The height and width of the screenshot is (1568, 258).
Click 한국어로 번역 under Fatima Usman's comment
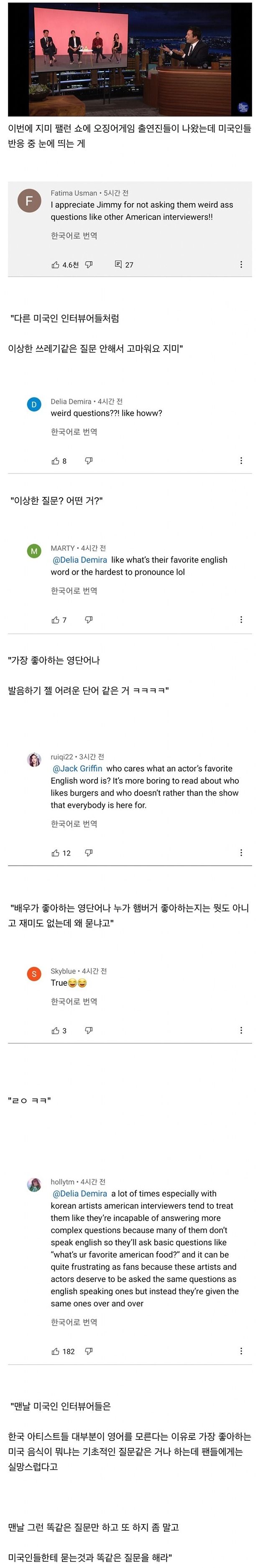coord(74,236)
